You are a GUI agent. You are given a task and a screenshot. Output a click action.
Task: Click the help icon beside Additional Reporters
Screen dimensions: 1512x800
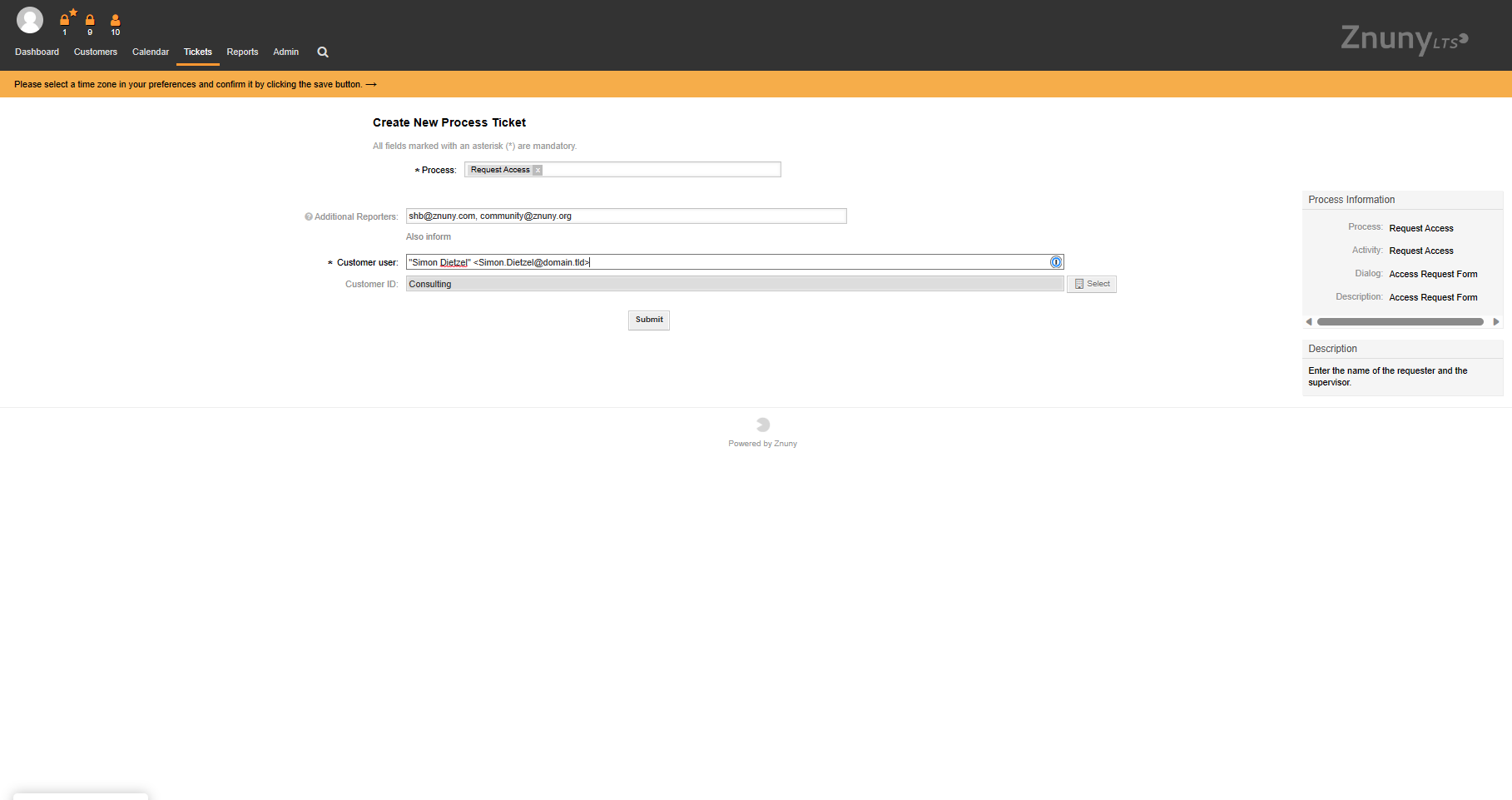click(309, 216)
